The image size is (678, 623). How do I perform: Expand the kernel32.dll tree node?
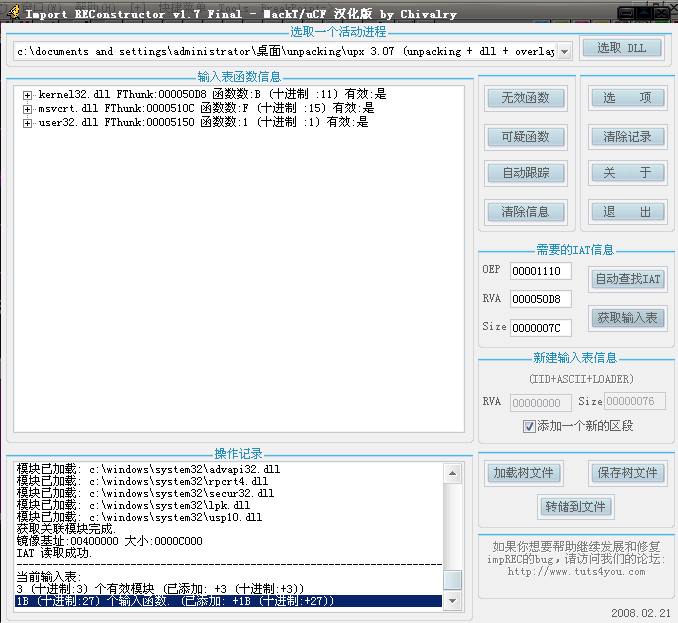point(27,95)
